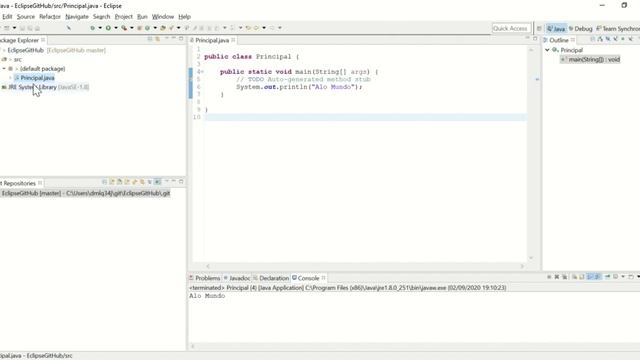This screenshot has width=640, height=360.
Task: Select the (default package) node
Action: coord(42,69)
